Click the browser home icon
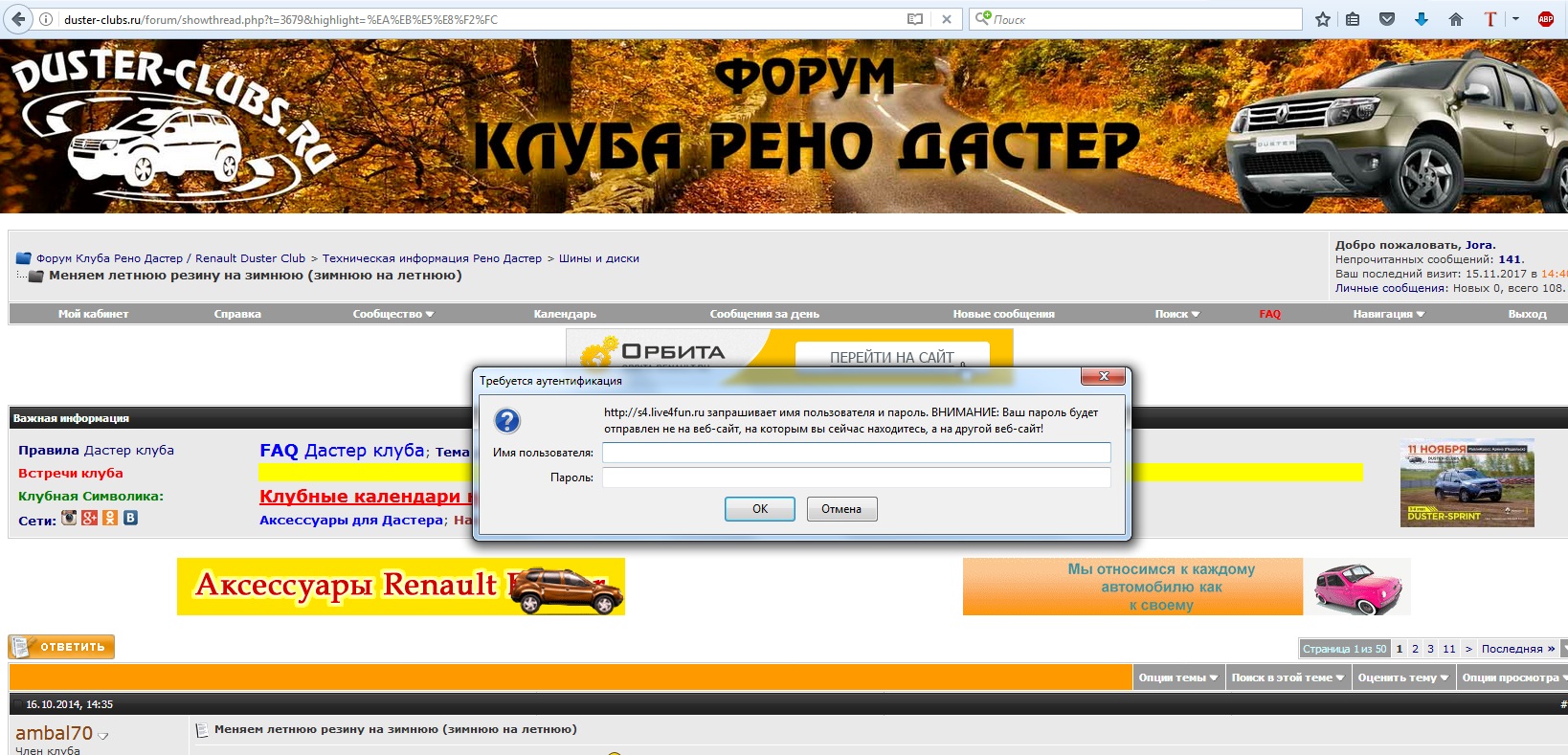The height and width of the screenshot is (755, 1568). [x=1455, y=19]
